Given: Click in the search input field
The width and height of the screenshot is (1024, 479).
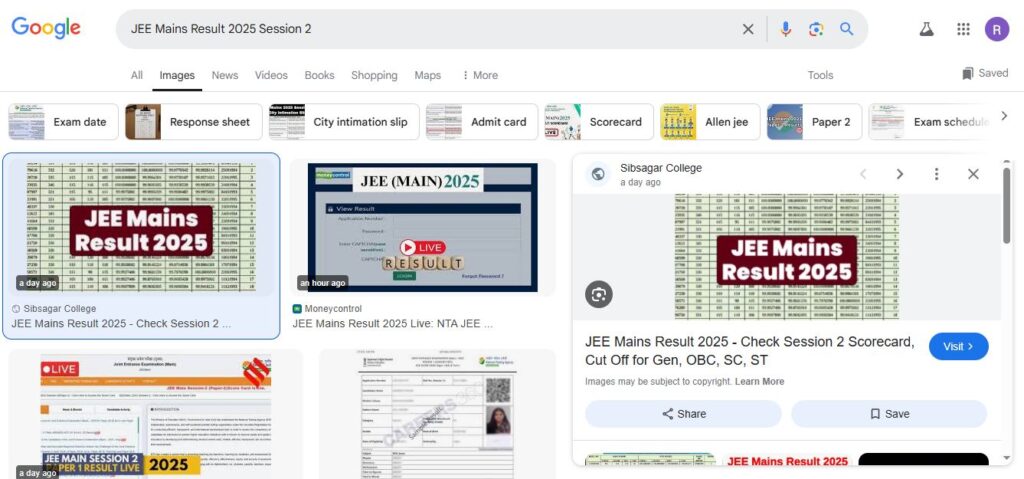Looking at the screenshot, I should pyautogui.click(x=431, y=29).
